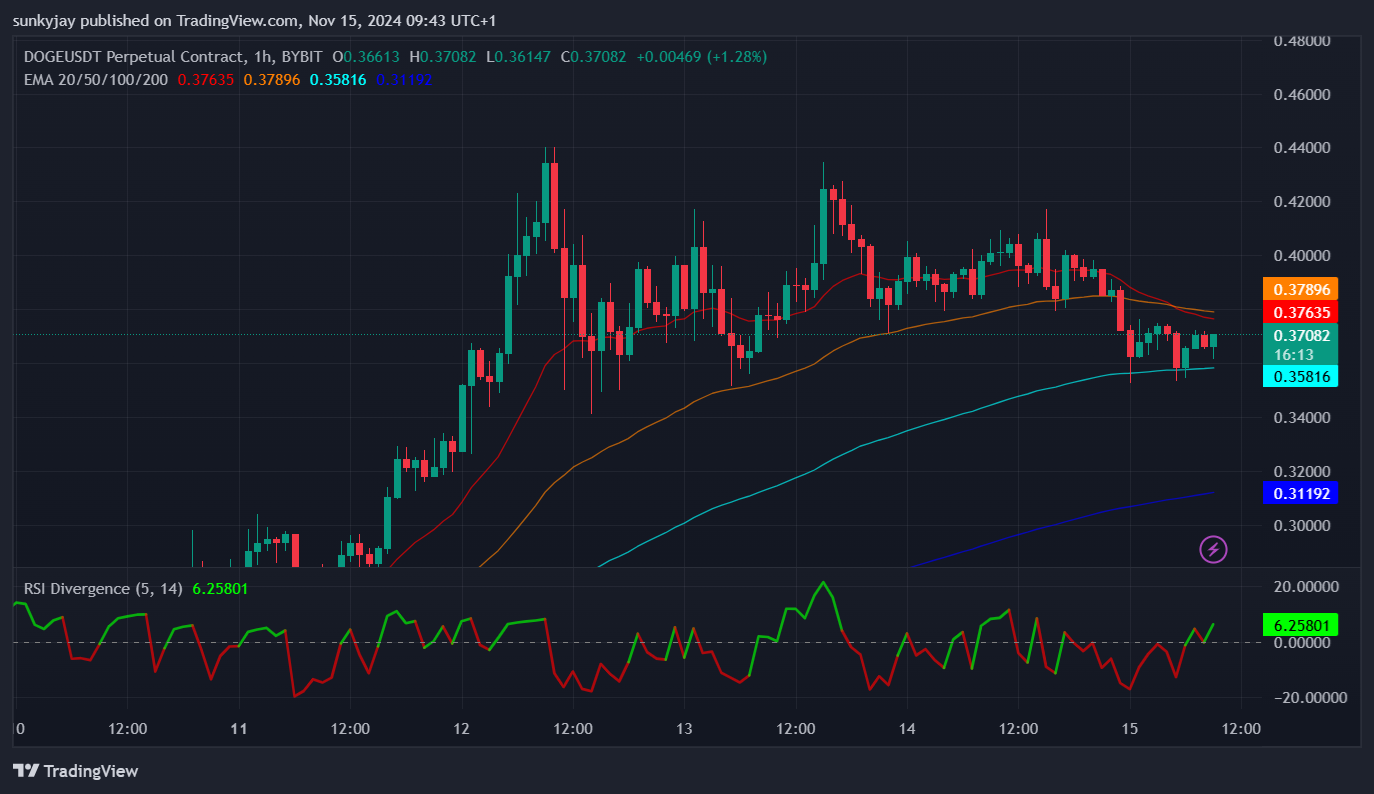Open the TradingView logo at the chart bottom

[x=75, y=771]
